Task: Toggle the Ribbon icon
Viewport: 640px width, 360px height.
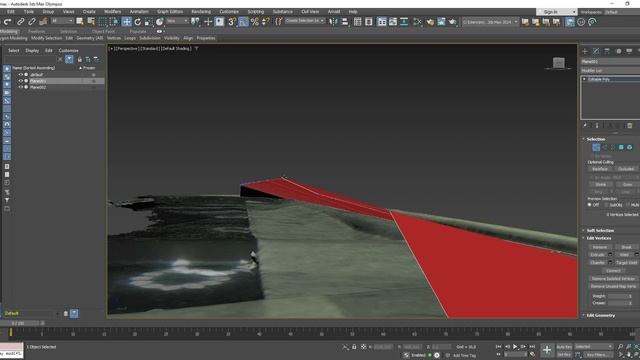Action: click(x=382, y=22)
